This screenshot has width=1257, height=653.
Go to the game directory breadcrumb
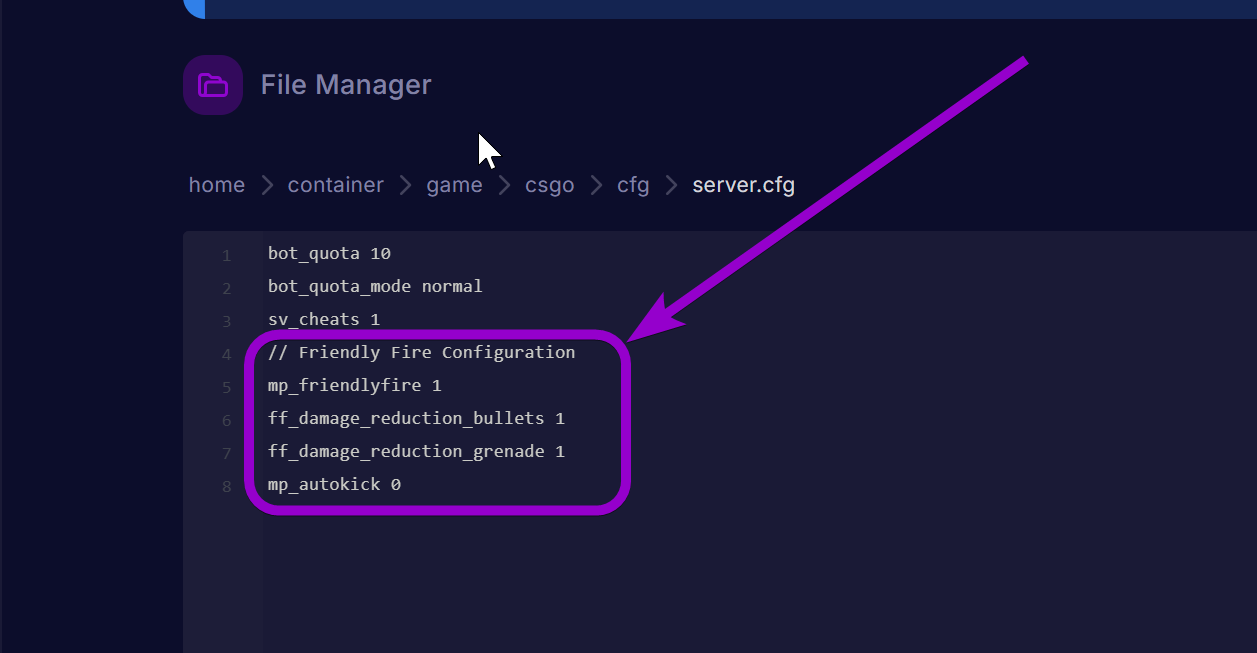tap(454, 185)
